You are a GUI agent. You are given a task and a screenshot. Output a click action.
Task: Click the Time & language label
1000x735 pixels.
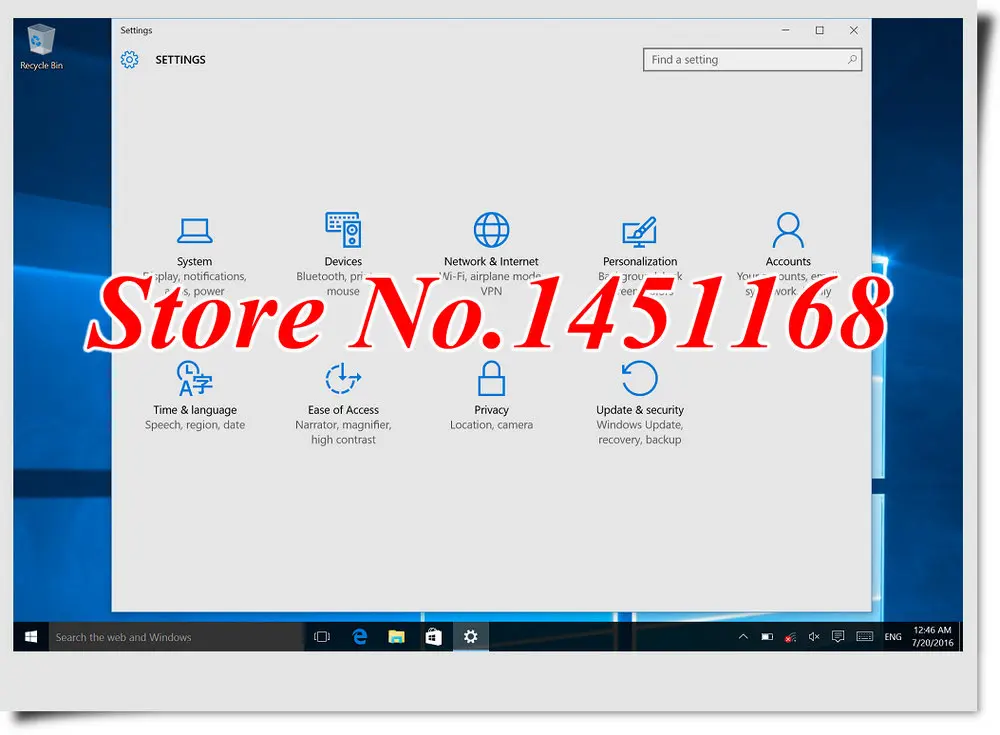pos(195,410)
